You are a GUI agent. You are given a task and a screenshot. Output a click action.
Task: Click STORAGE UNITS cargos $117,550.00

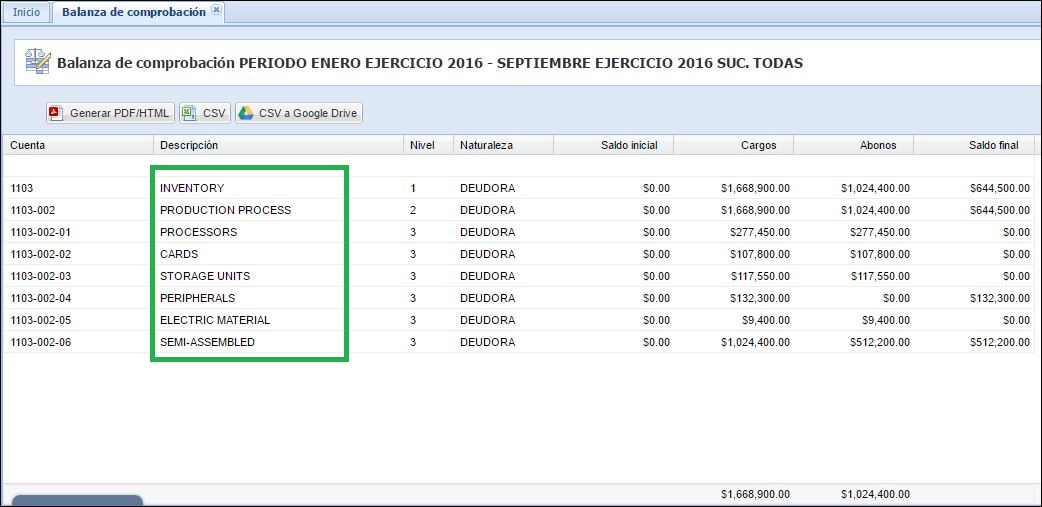[x=760, y=276]
